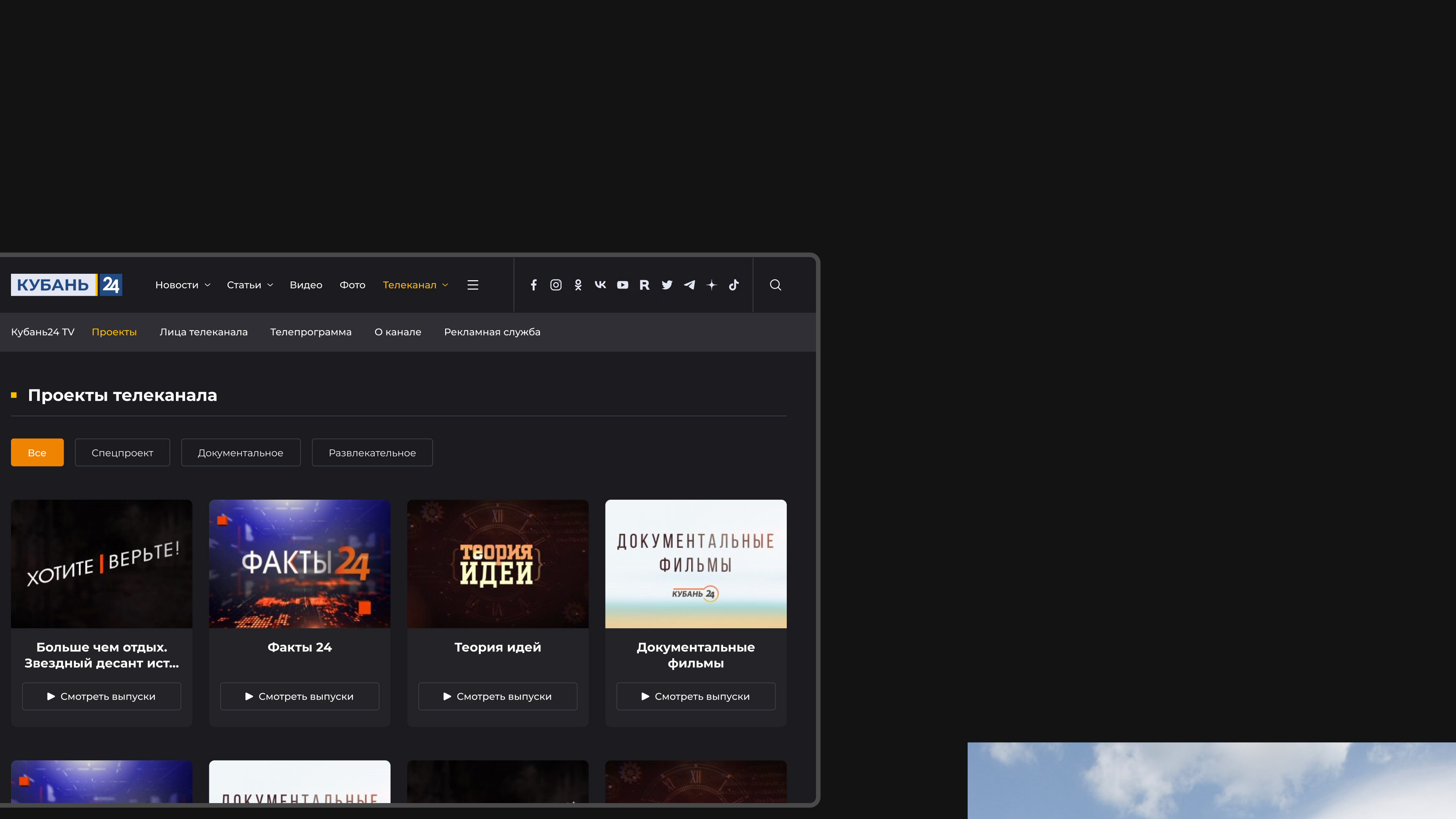Open site search magnifier
The width and height of the screenshot is (1456, 819).
click(x=775, y=285)
